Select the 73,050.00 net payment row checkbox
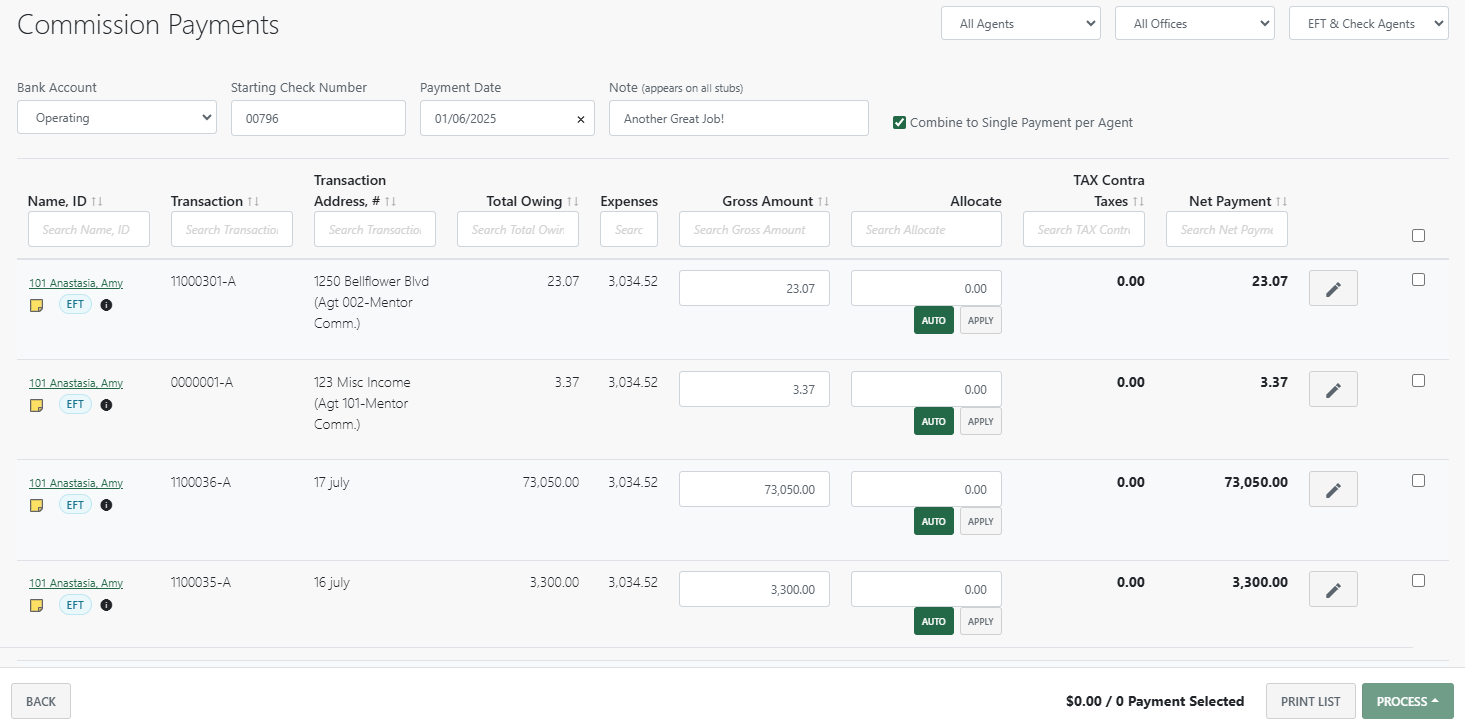This screenshot has height=727, width=1465. point(1418,480)
